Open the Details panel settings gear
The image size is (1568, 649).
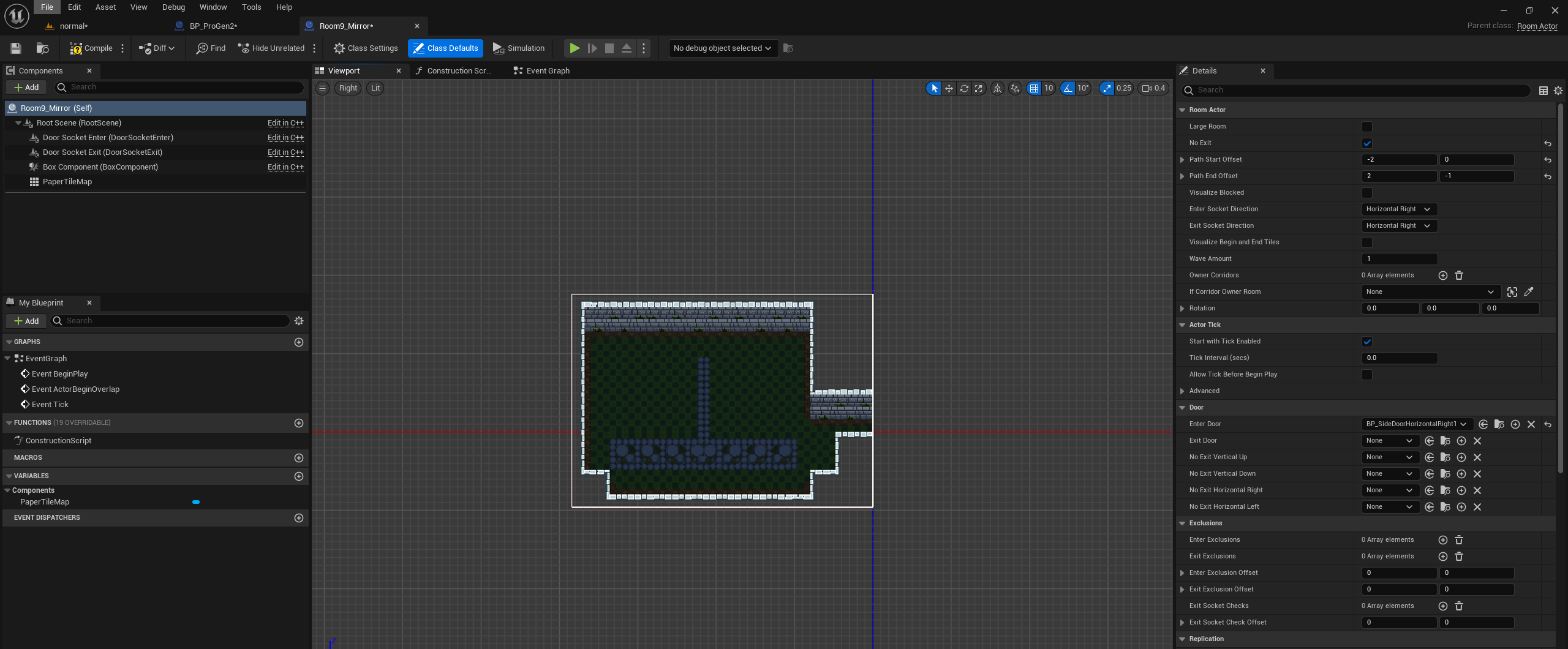[1558, 91]
